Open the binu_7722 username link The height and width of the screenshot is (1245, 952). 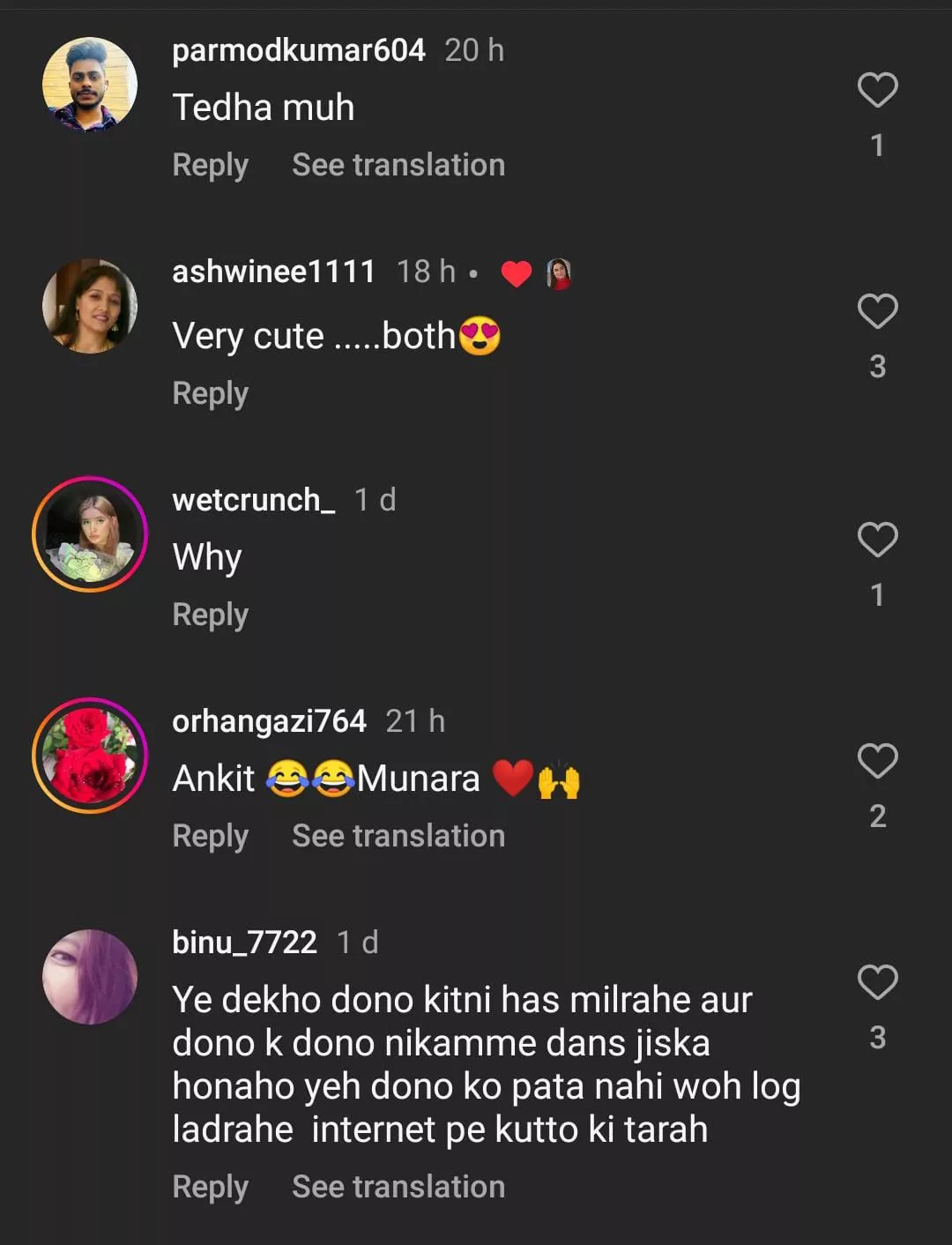(x=244, y=943)
